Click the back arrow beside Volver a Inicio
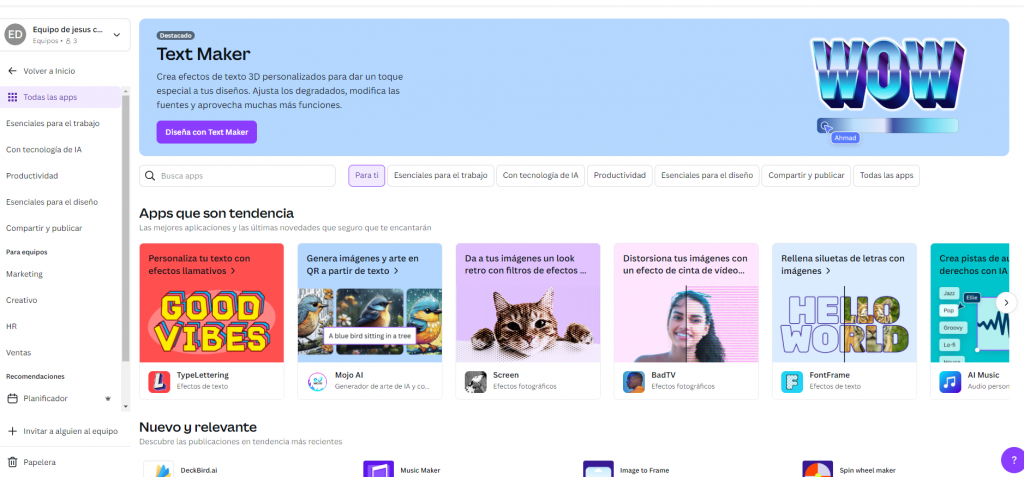The height and width of the screenshot is (477, 1024). click(x=12, y=71)
